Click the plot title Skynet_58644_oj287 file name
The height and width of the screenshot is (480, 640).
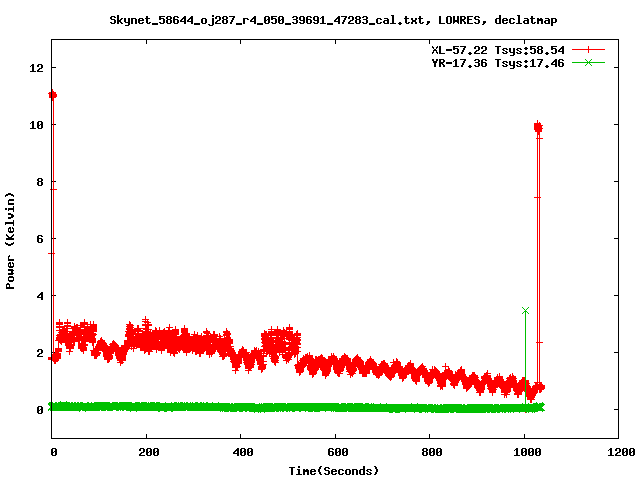pyautogui.click(x=267, y=20)
